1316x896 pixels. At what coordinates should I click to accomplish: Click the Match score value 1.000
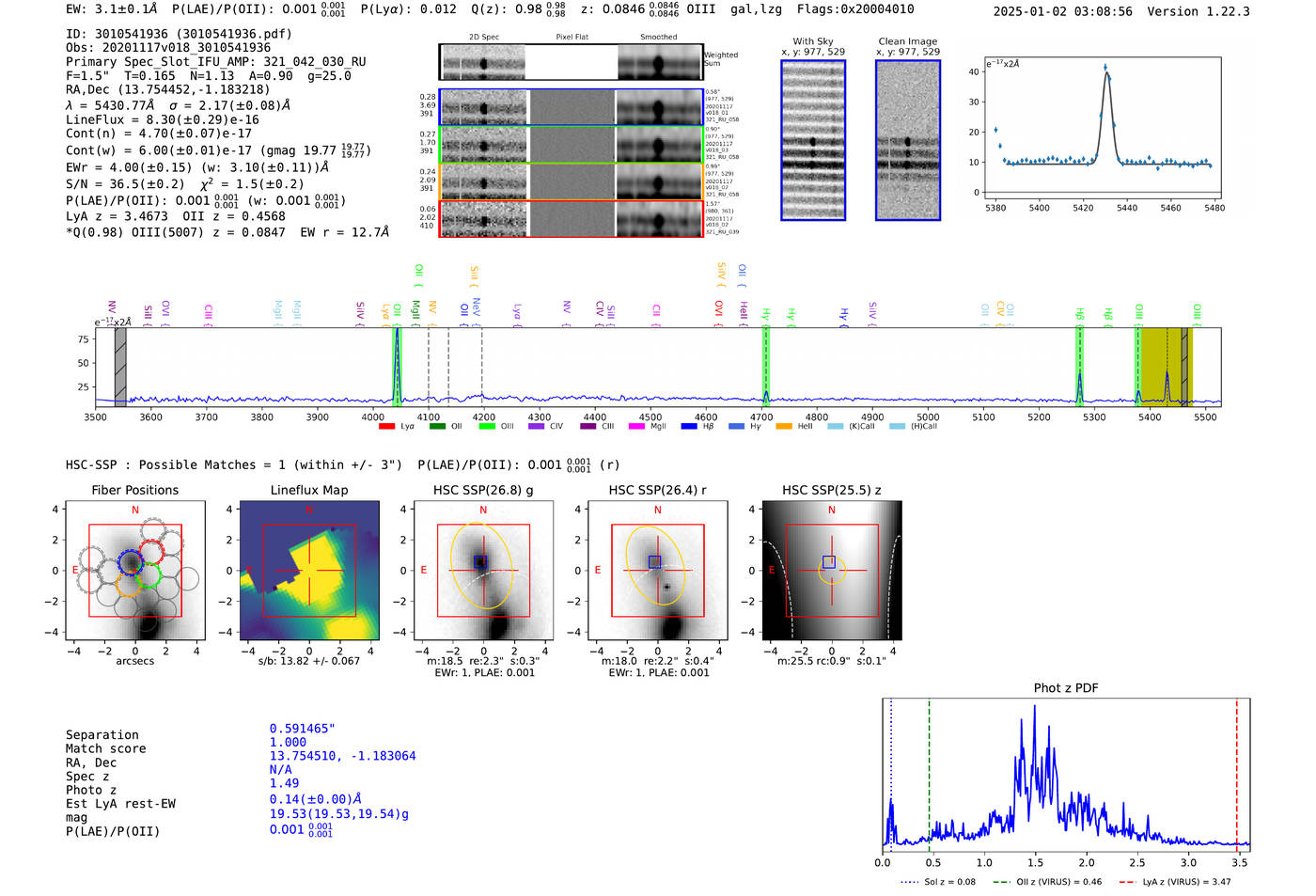pos(288,743)
